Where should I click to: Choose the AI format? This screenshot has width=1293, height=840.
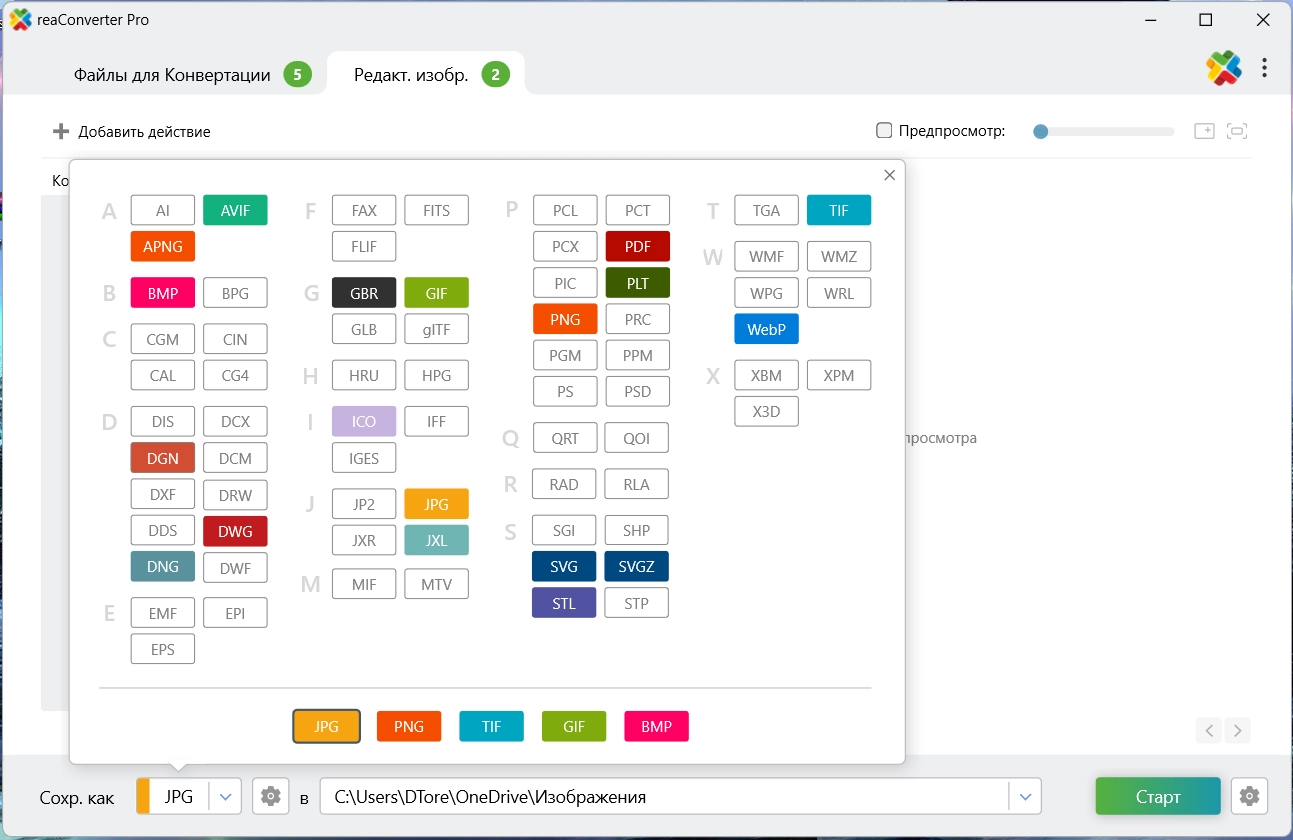tap(163, 210)
